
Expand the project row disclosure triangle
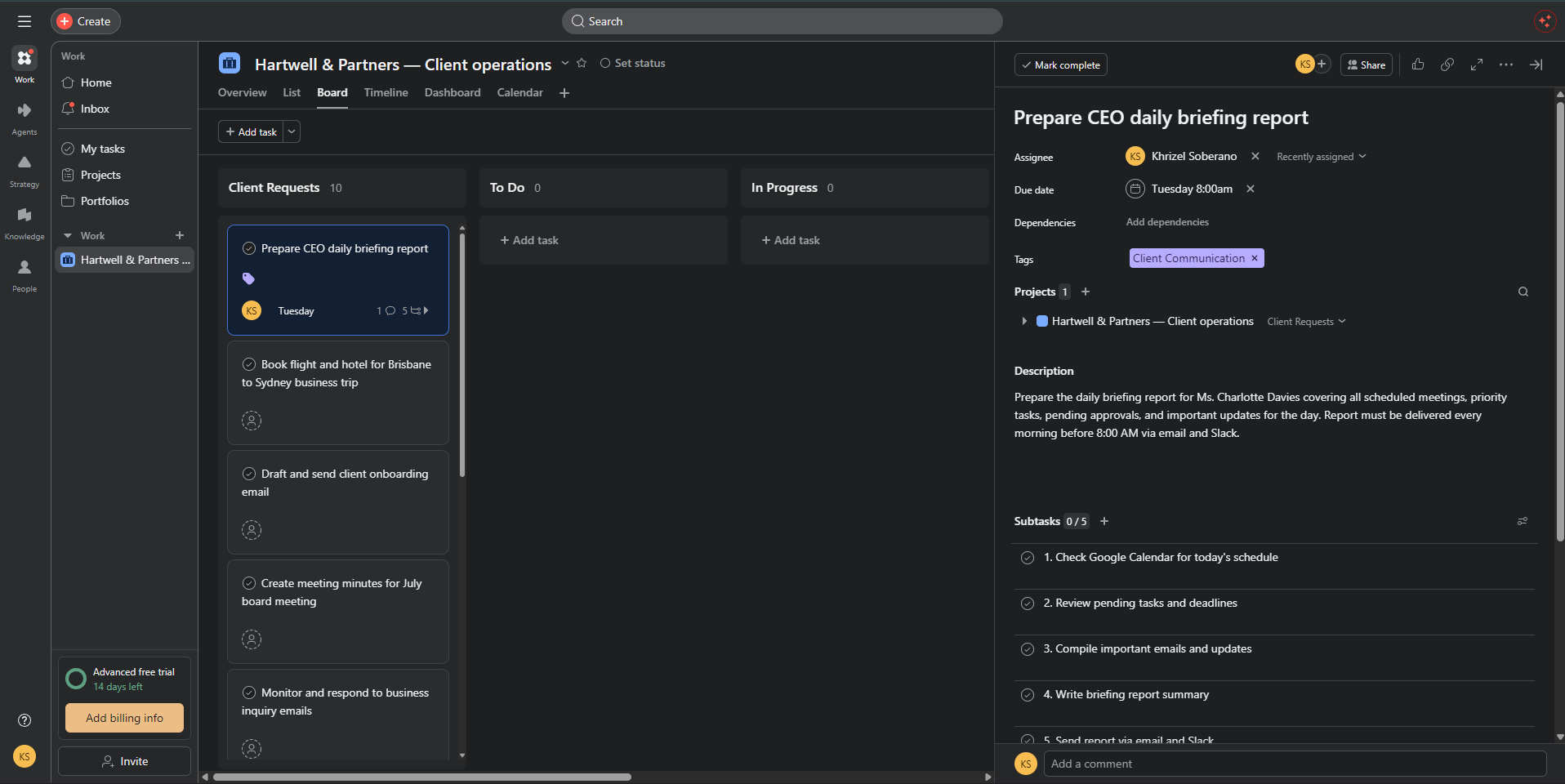[1024, 321]
